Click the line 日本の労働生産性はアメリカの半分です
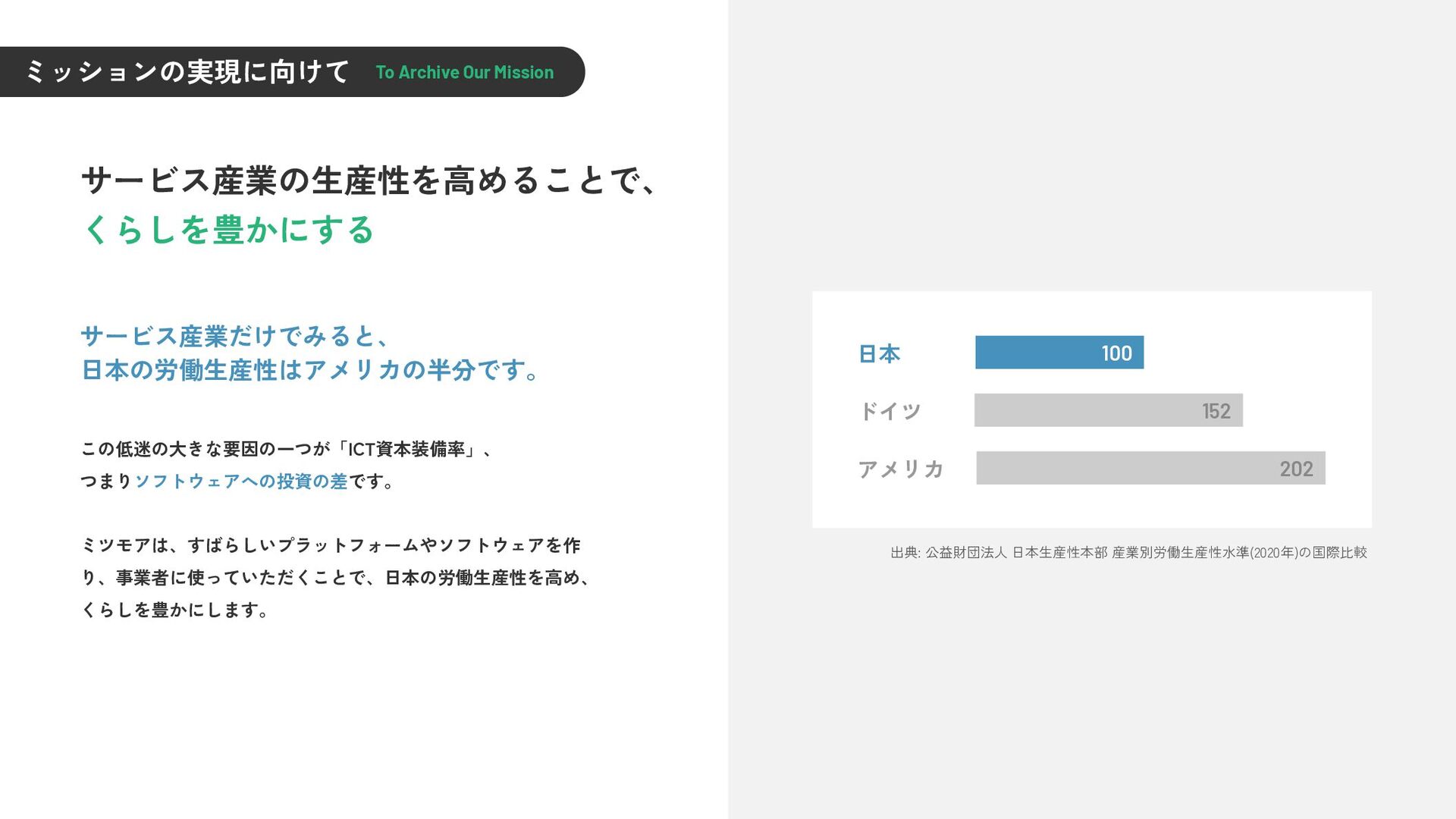Image resolution: width=1456 pixels, height=819 pixels. coord(311,370)
